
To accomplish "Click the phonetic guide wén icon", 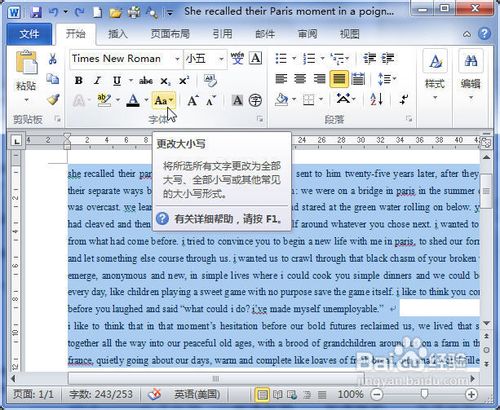I will point(237,58).
